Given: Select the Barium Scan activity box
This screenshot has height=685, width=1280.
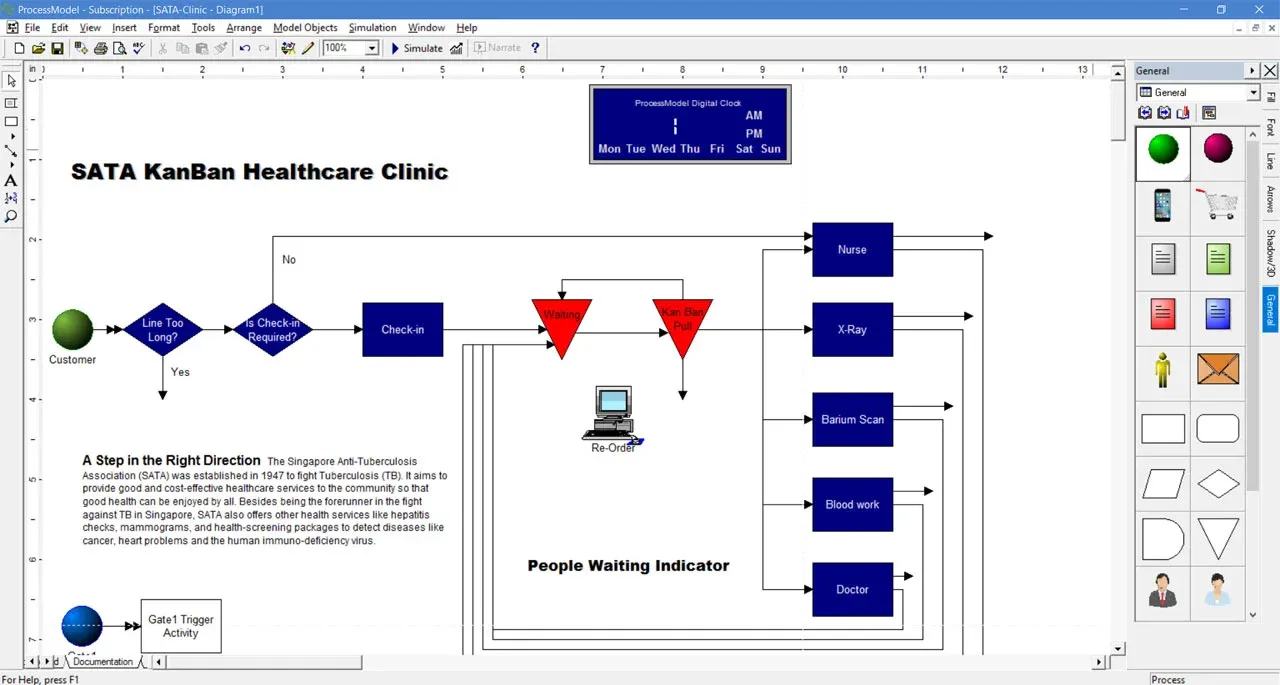Looking at the screenshot, I should (852, 419).
